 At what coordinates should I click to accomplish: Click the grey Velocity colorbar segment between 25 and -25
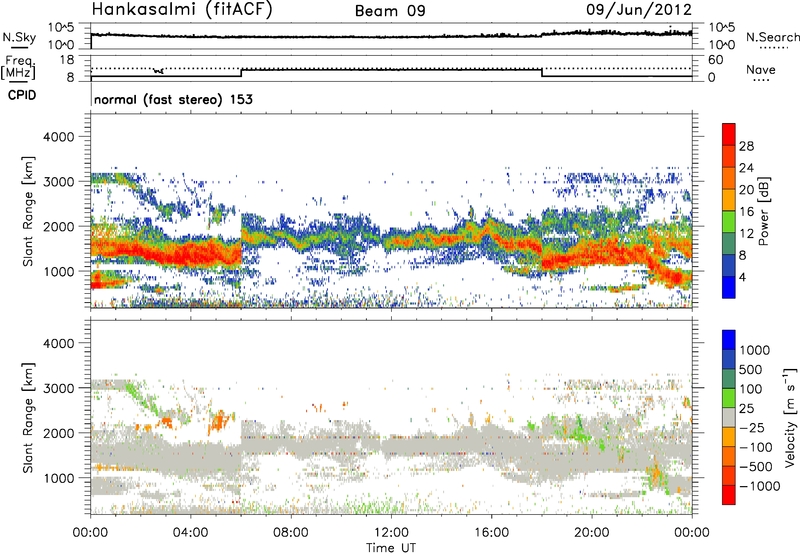729,417
